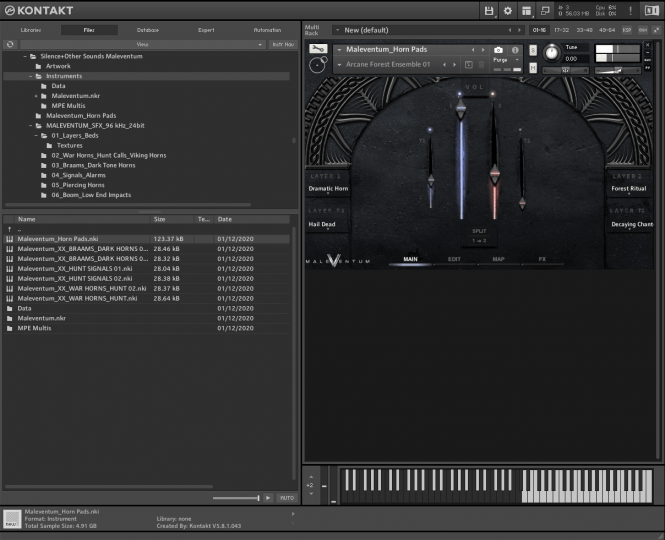Load previous instrument for Maleventum_Horn Pads
Screen dimensions: 665x540
[x=473, y=50]
